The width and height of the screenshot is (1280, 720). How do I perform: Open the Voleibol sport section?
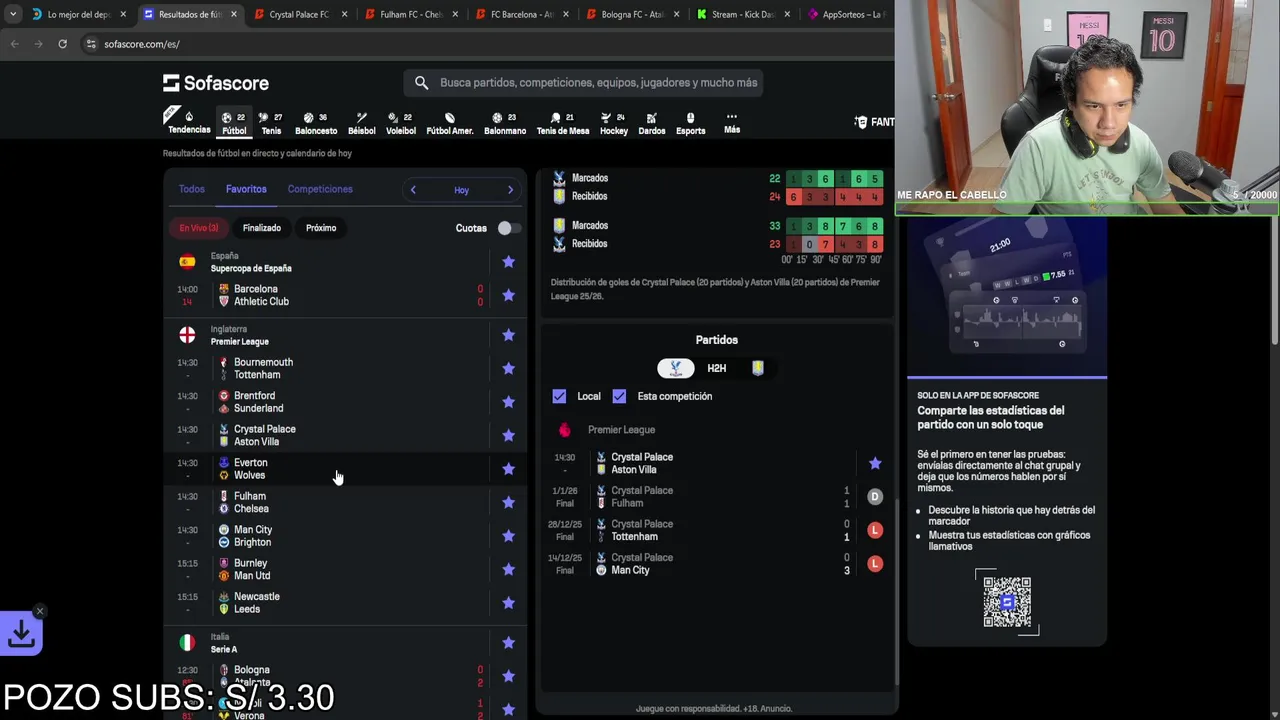click(x=400, y=122)
